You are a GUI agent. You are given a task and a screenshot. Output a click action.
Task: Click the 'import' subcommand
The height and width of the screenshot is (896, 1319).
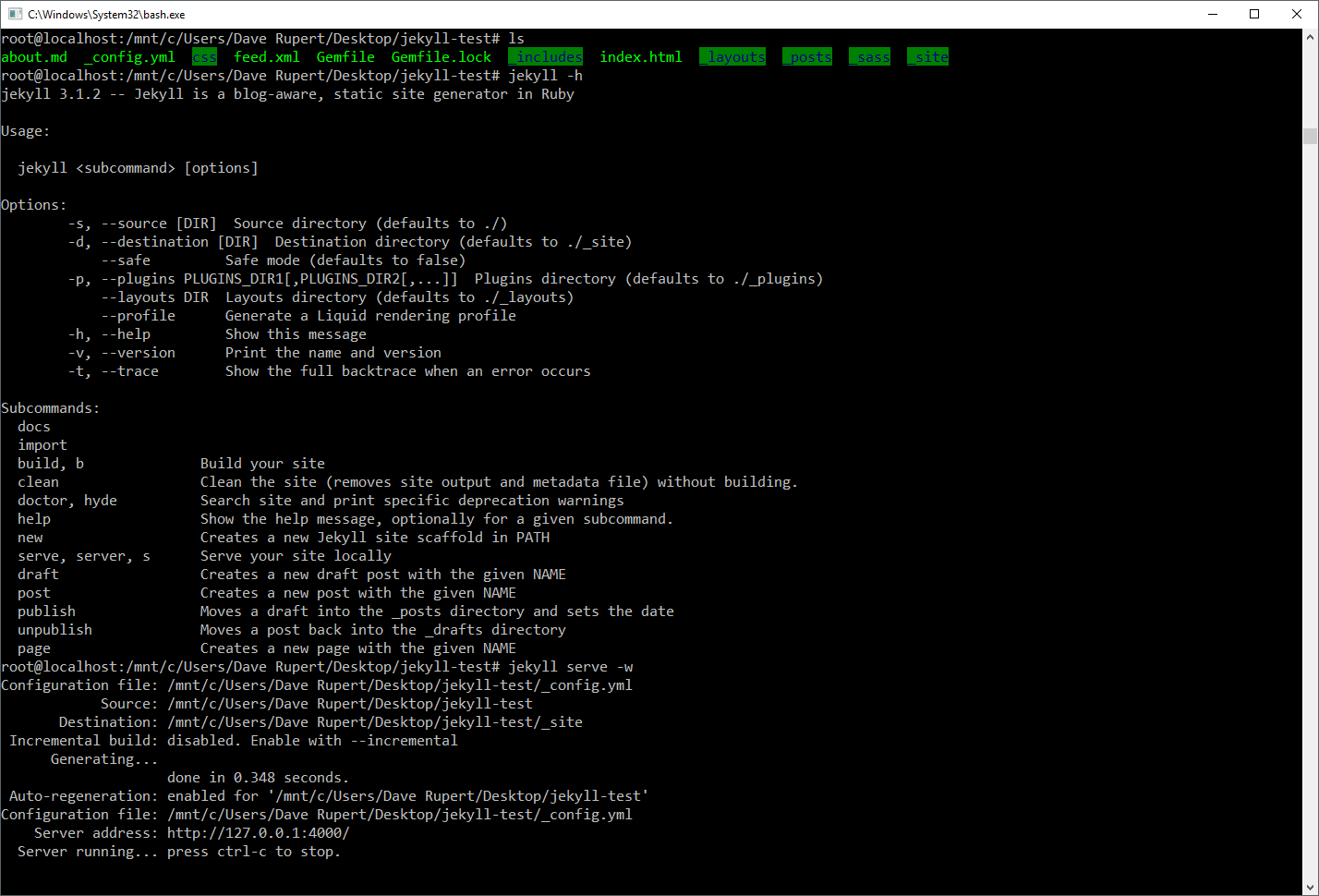42,445
